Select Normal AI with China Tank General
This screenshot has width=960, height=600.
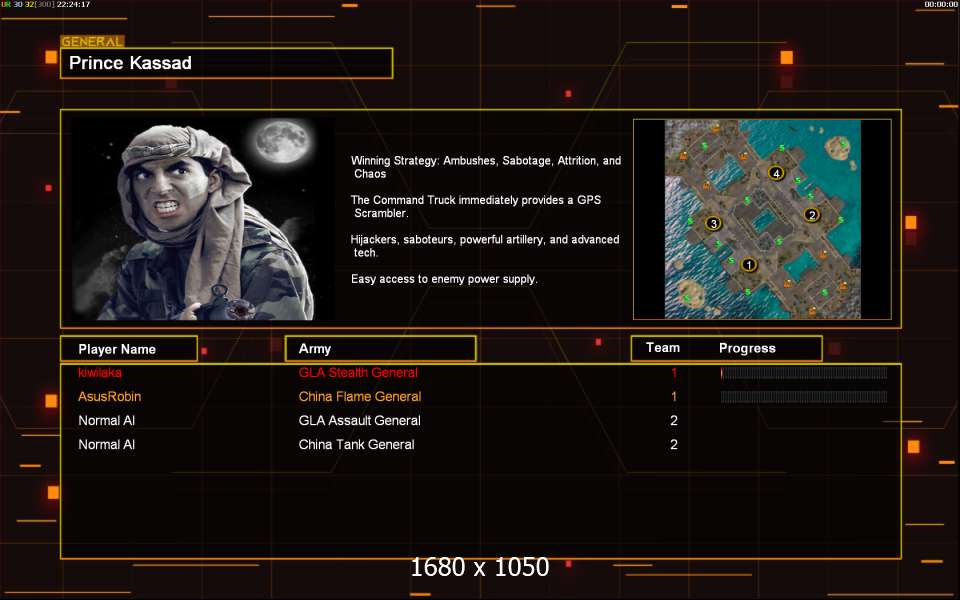point(107,444)
